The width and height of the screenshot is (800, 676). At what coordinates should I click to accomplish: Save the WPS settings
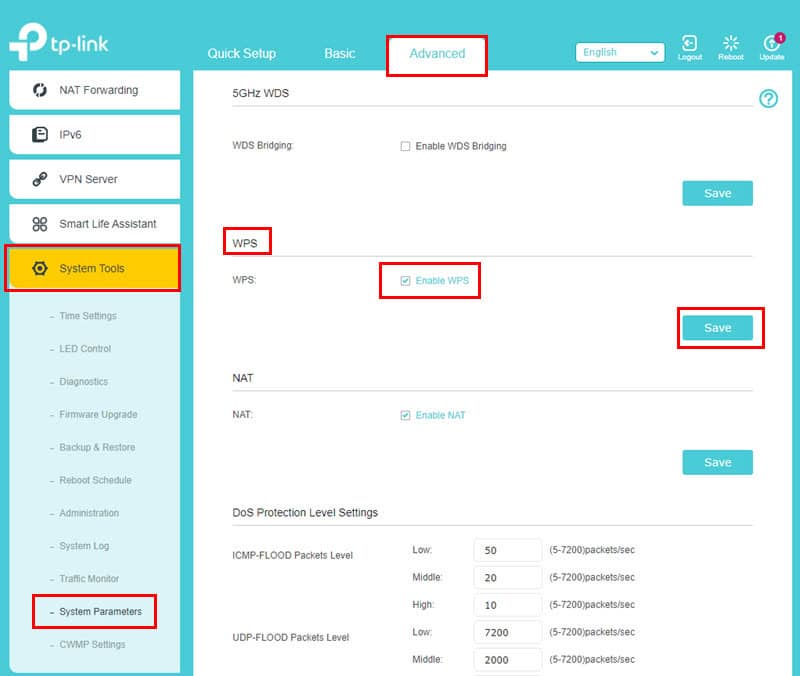coord(717,328)
